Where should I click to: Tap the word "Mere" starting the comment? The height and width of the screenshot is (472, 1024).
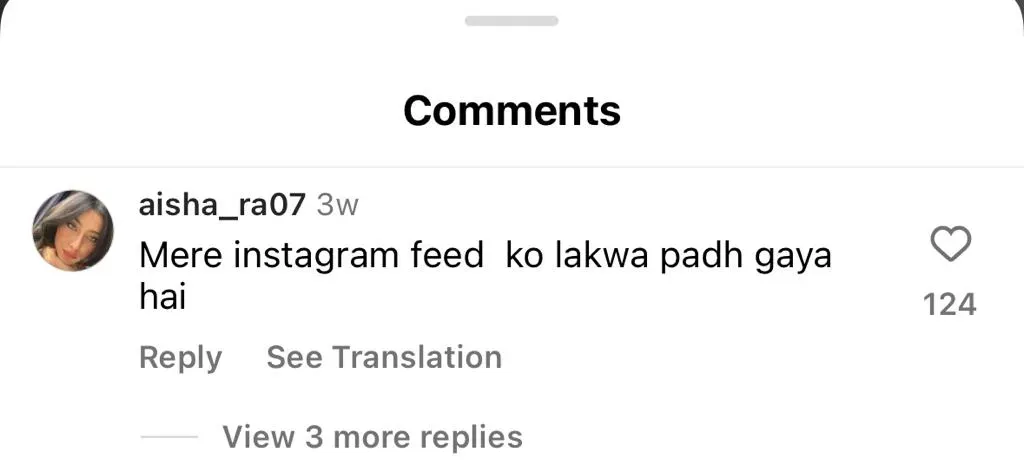pos(179,255)
